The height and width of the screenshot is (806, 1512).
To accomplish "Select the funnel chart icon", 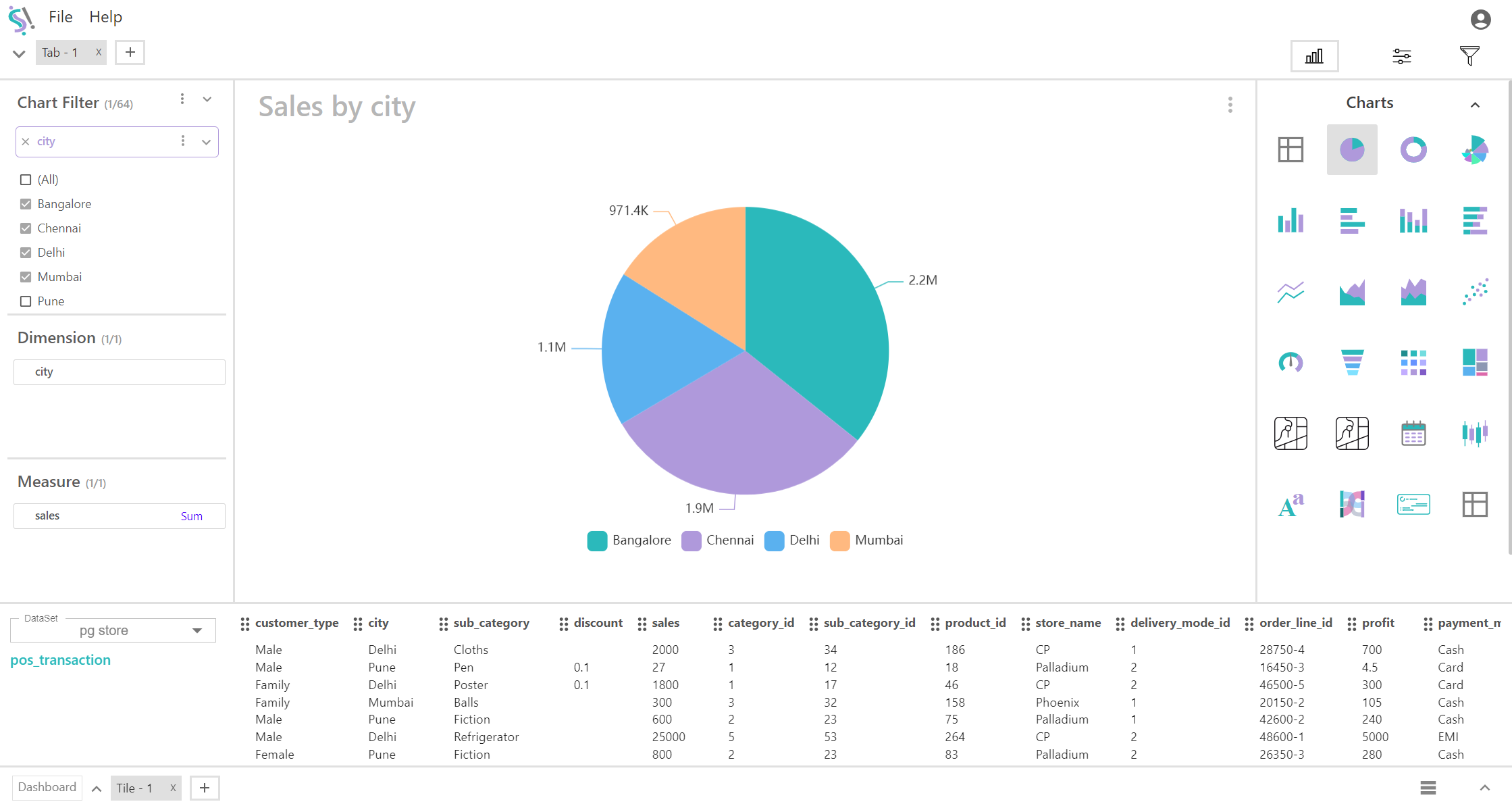I will 1351,362.
